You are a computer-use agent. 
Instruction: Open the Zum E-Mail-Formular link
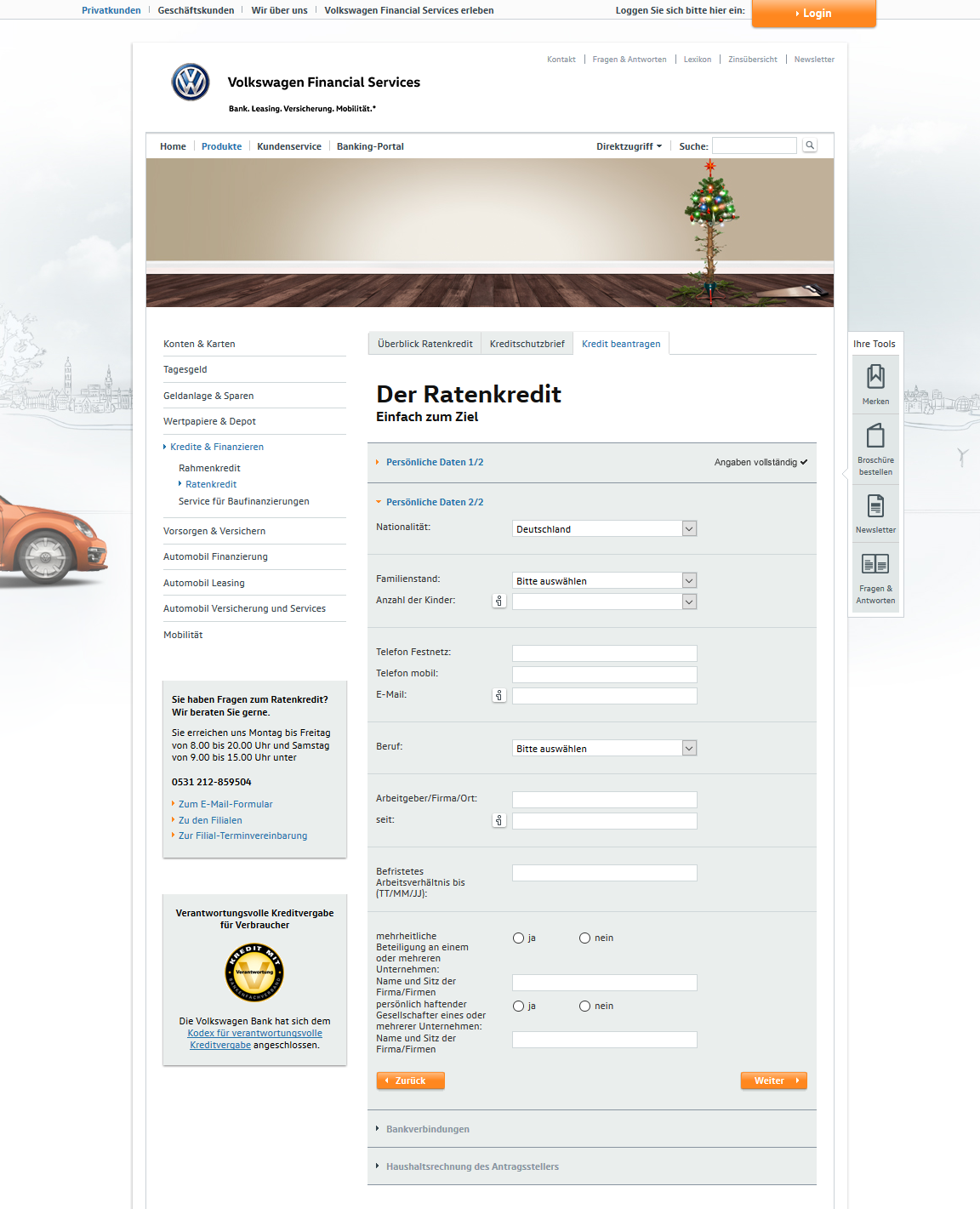225,804
